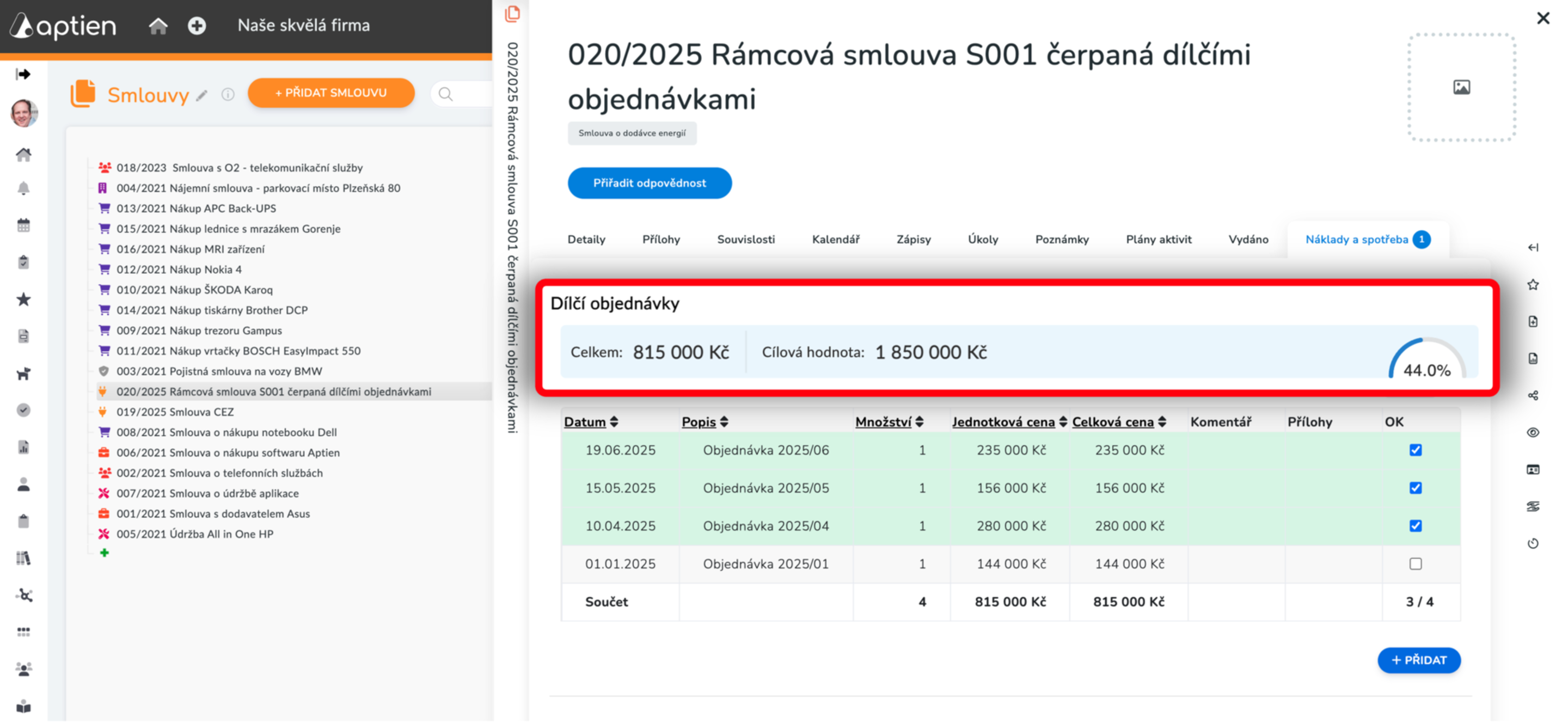The width and height of the screenshot is (1568, 722).
Task: Uncheck OK for Objednávka 2025/06
Action: [x=1415, y=450]
